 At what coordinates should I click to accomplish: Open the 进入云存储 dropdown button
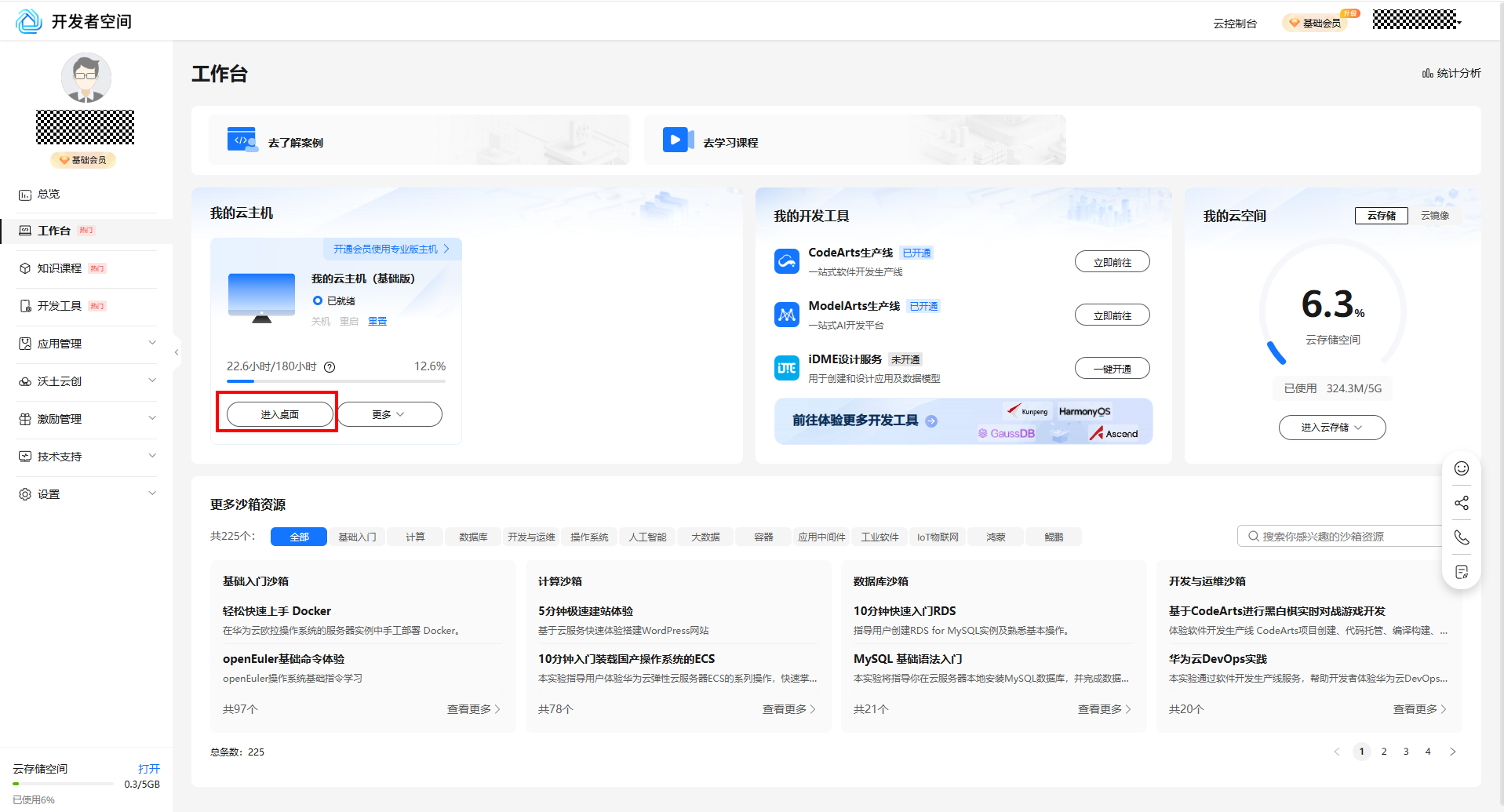point(1332,428)
